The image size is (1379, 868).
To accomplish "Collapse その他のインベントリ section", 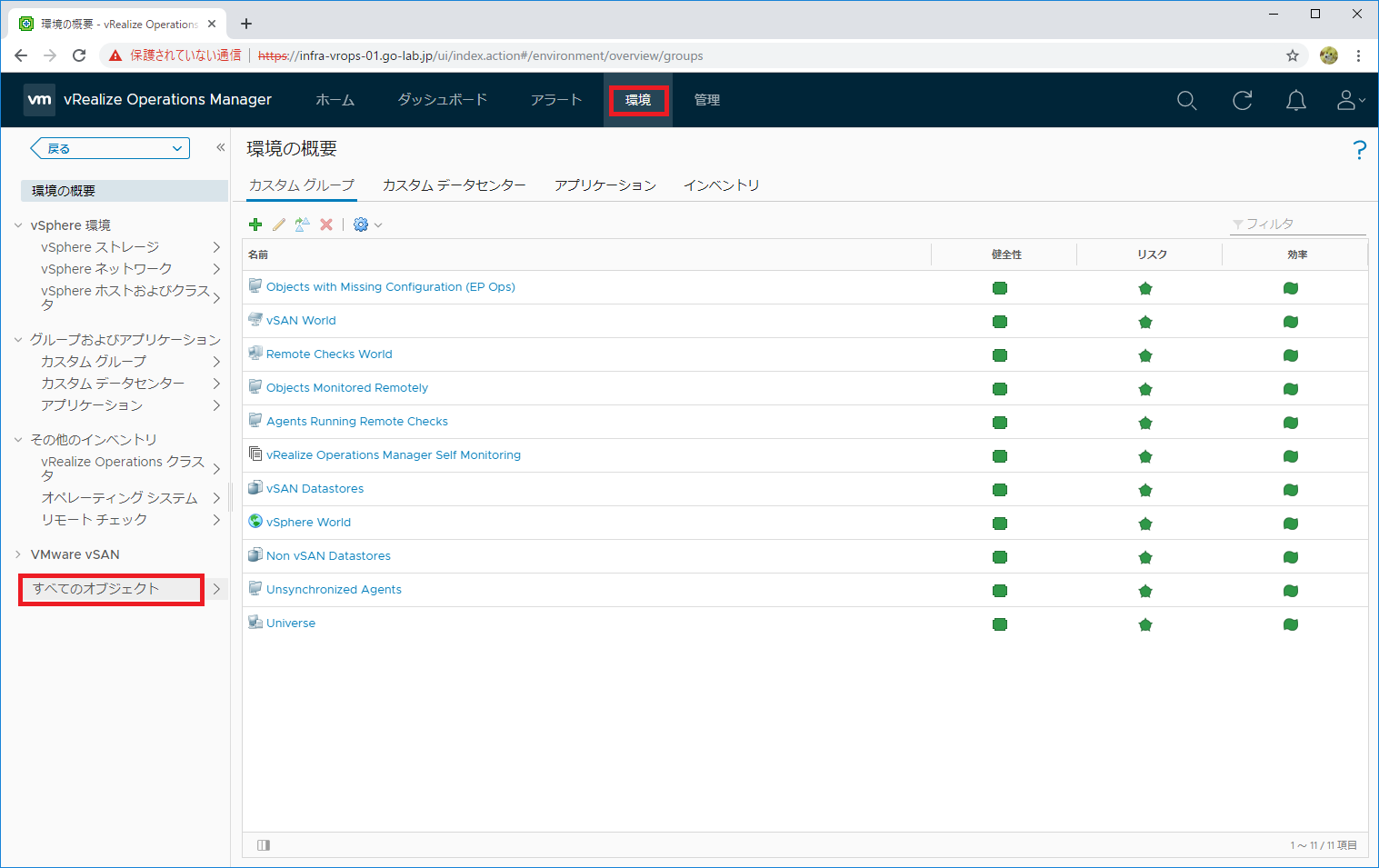I will [x=18, y=440].
